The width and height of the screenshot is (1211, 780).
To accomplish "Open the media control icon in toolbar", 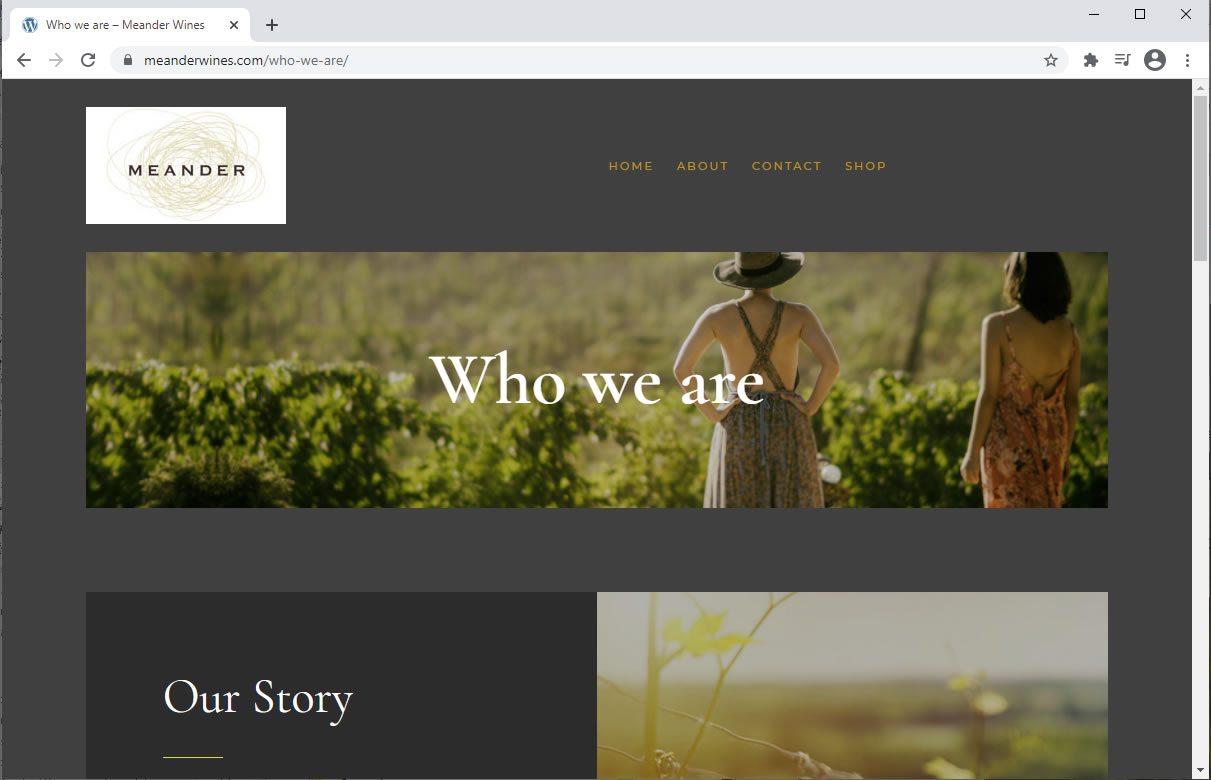I will pyautogui.click(x=1123, y=60).
